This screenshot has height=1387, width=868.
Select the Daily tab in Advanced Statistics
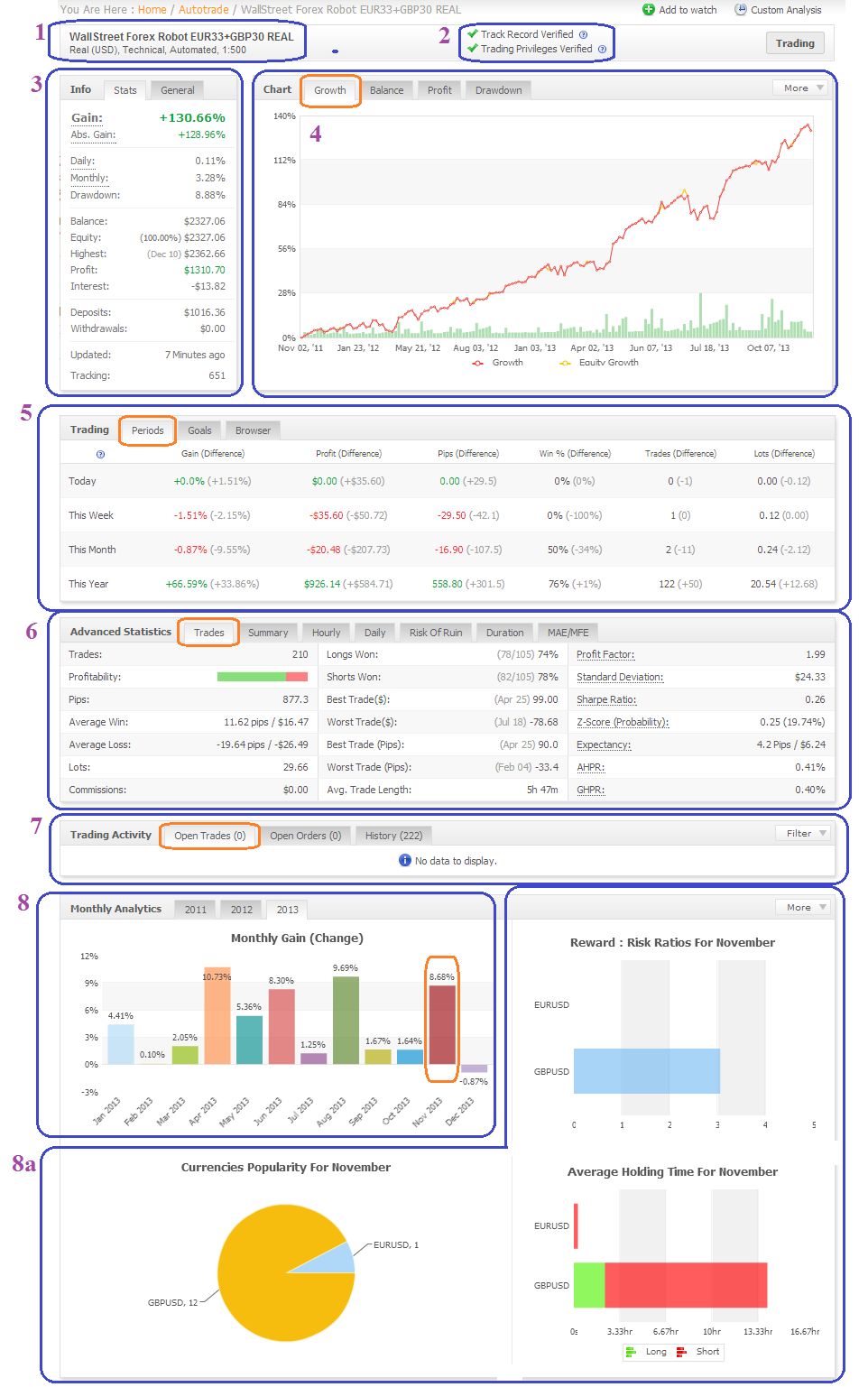tap(375, 633)
